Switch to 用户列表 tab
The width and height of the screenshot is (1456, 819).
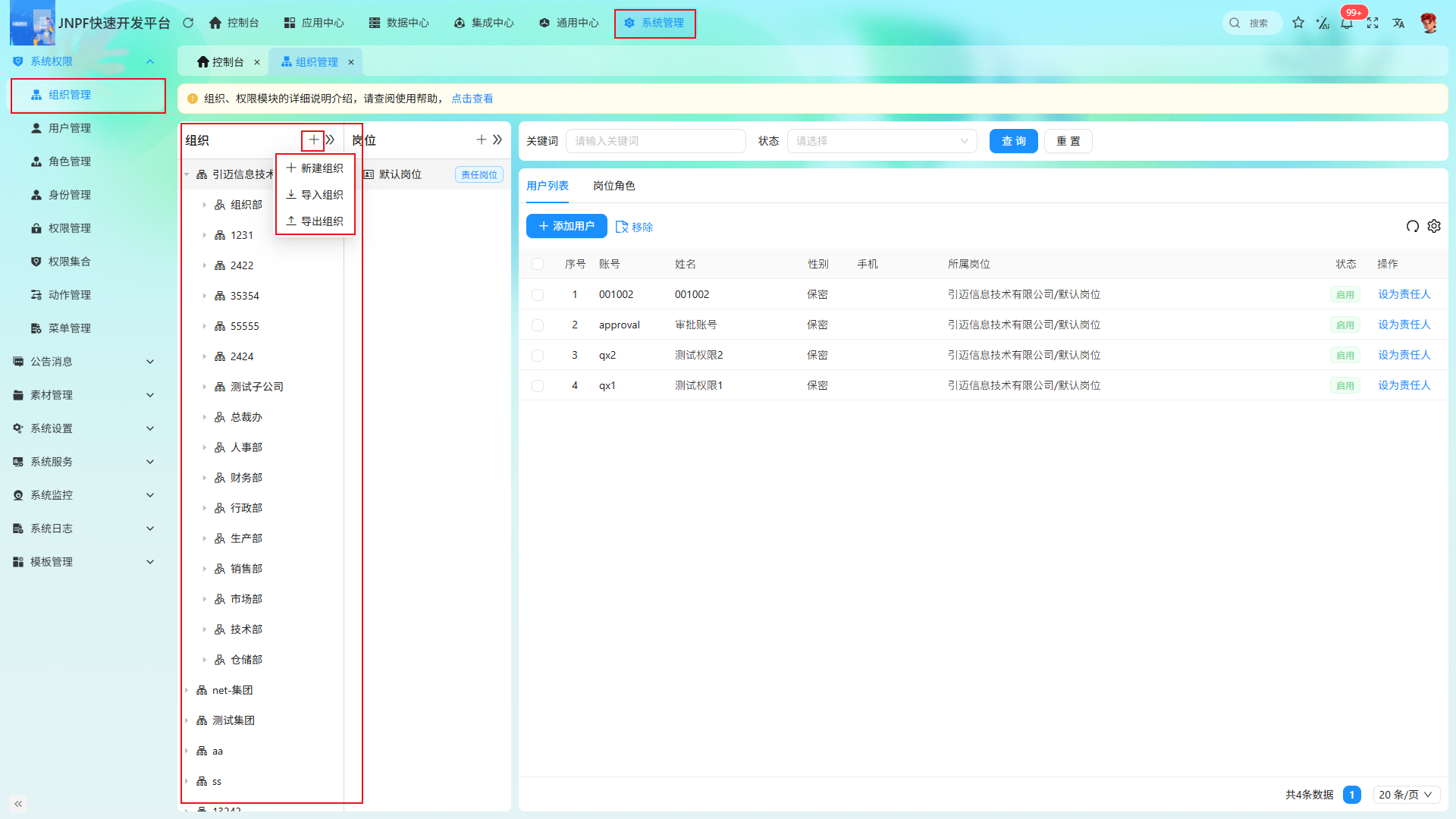(x=548, y=186)
